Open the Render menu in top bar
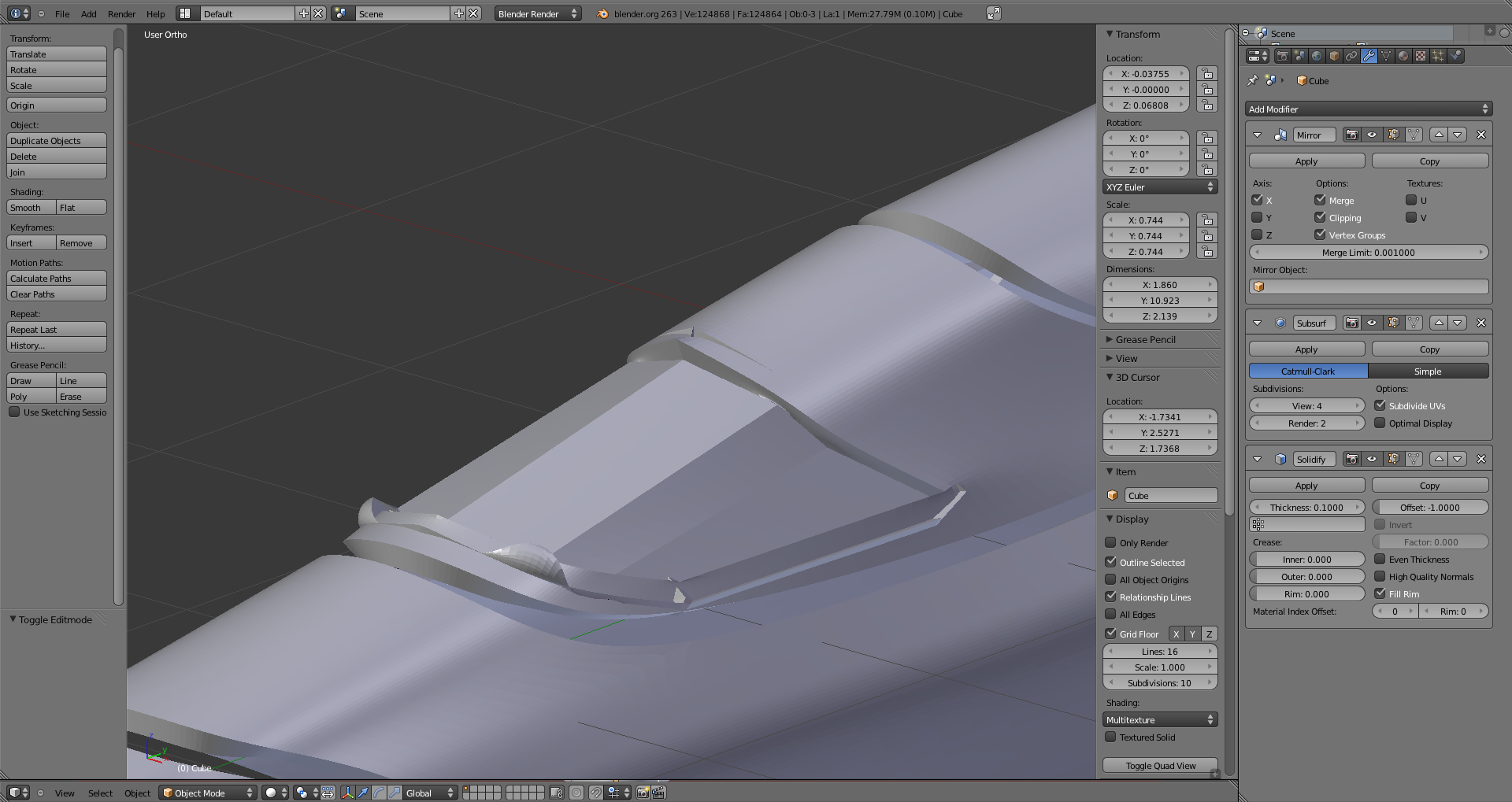Screen dimensions: 1512x802 (121, 13)
